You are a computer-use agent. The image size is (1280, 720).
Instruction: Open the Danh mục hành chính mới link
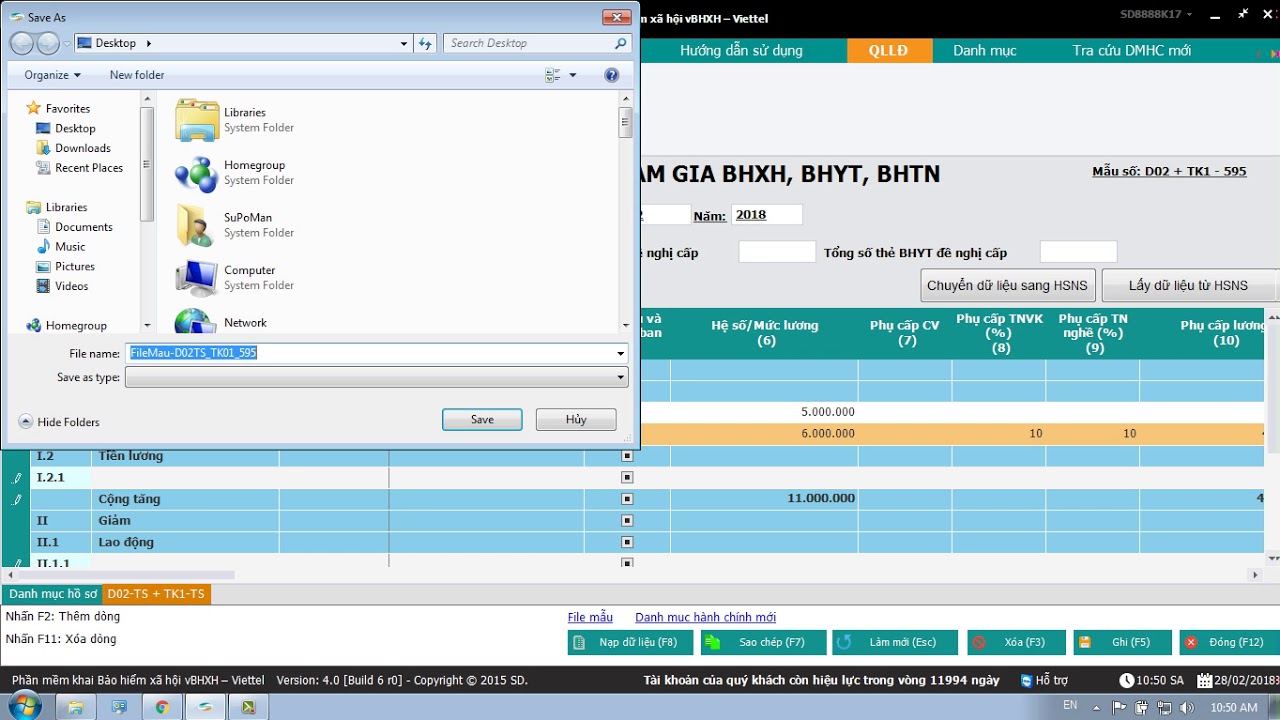click(705, 617)
